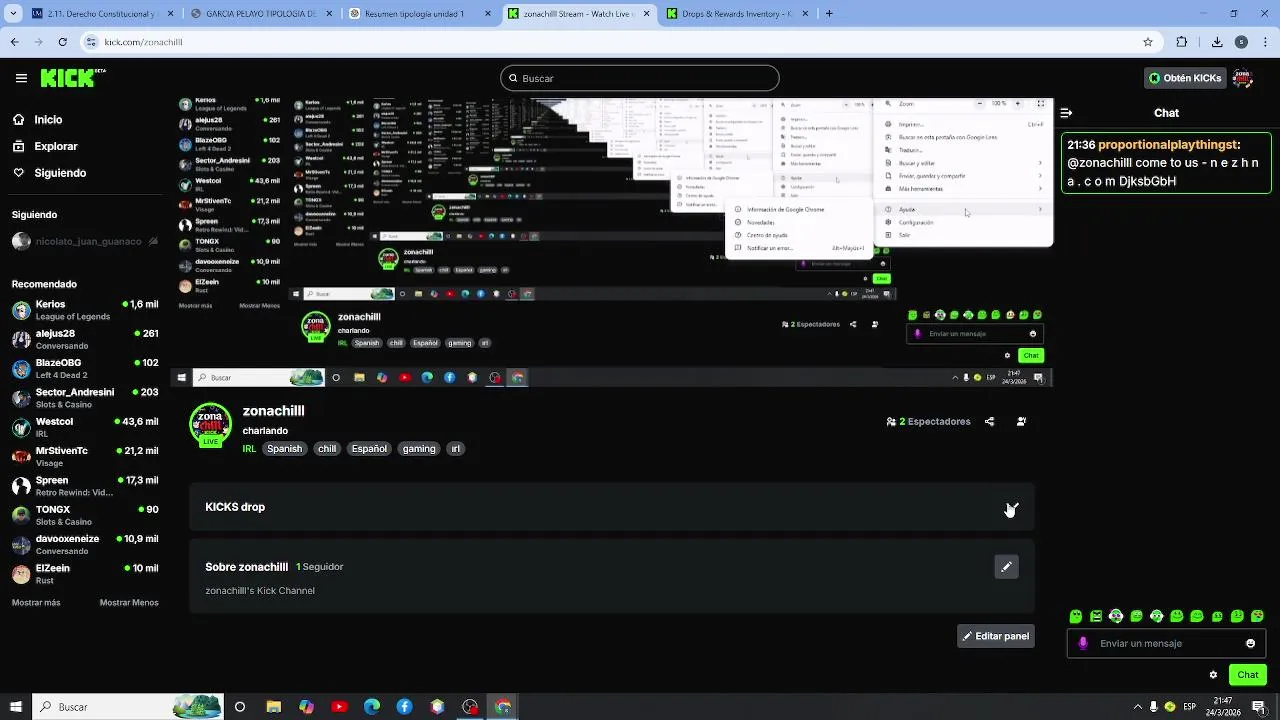Viewport: 1280px width, 720px height.
Task: Open the emoji picker in chat input
Action: (x=1250, y=644)
